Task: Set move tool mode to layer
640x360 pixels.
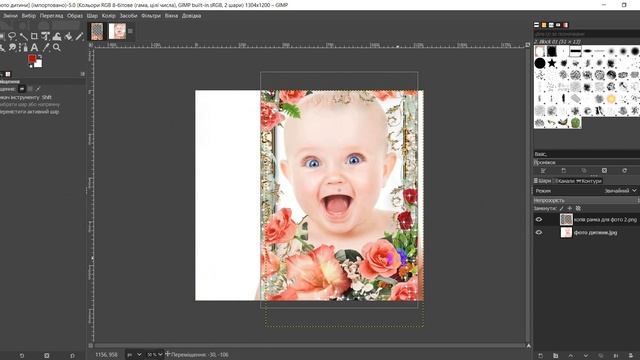Action: (22, 89)
